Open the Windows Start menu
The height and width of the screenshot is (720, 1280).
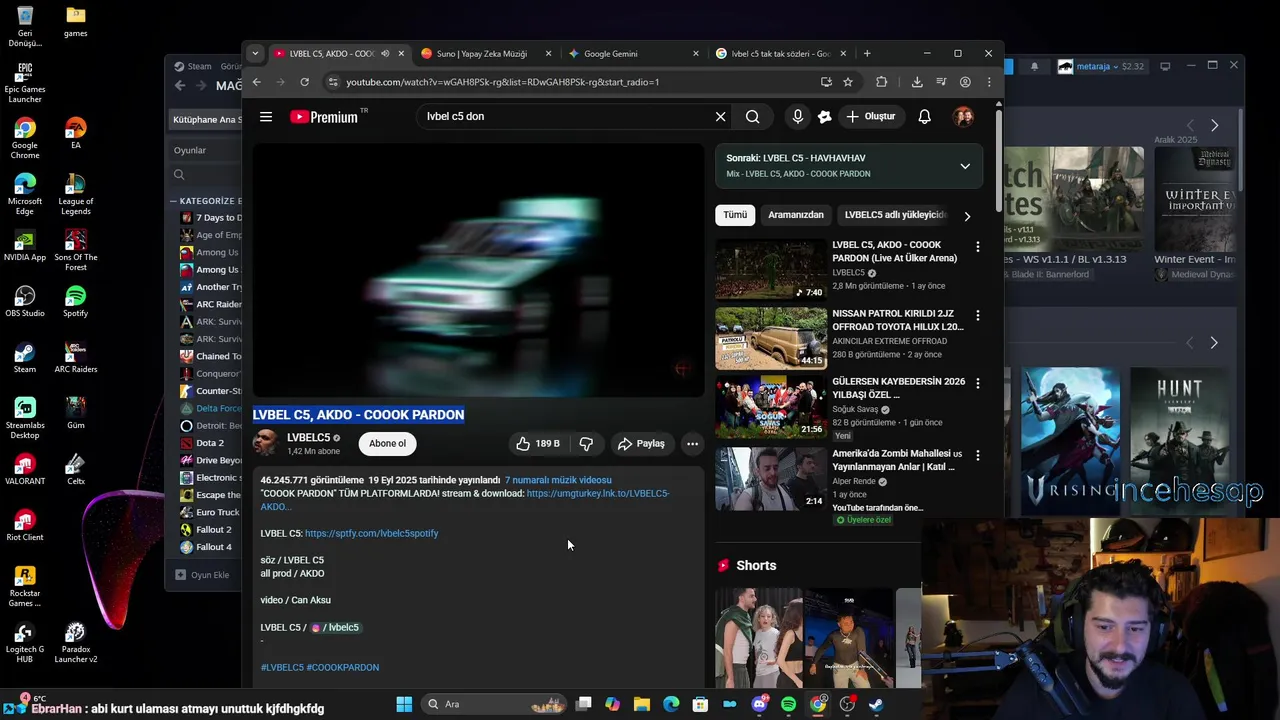coord(404,704)
